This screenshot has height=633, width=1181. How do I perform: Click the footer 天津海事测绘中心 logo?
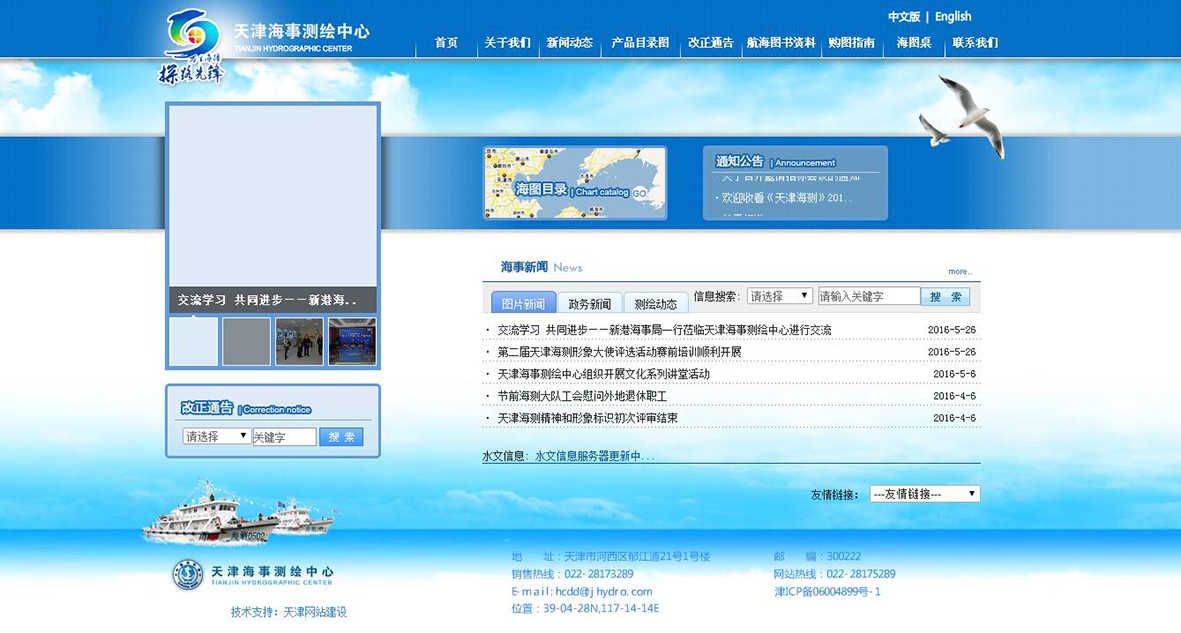point(252,575)
